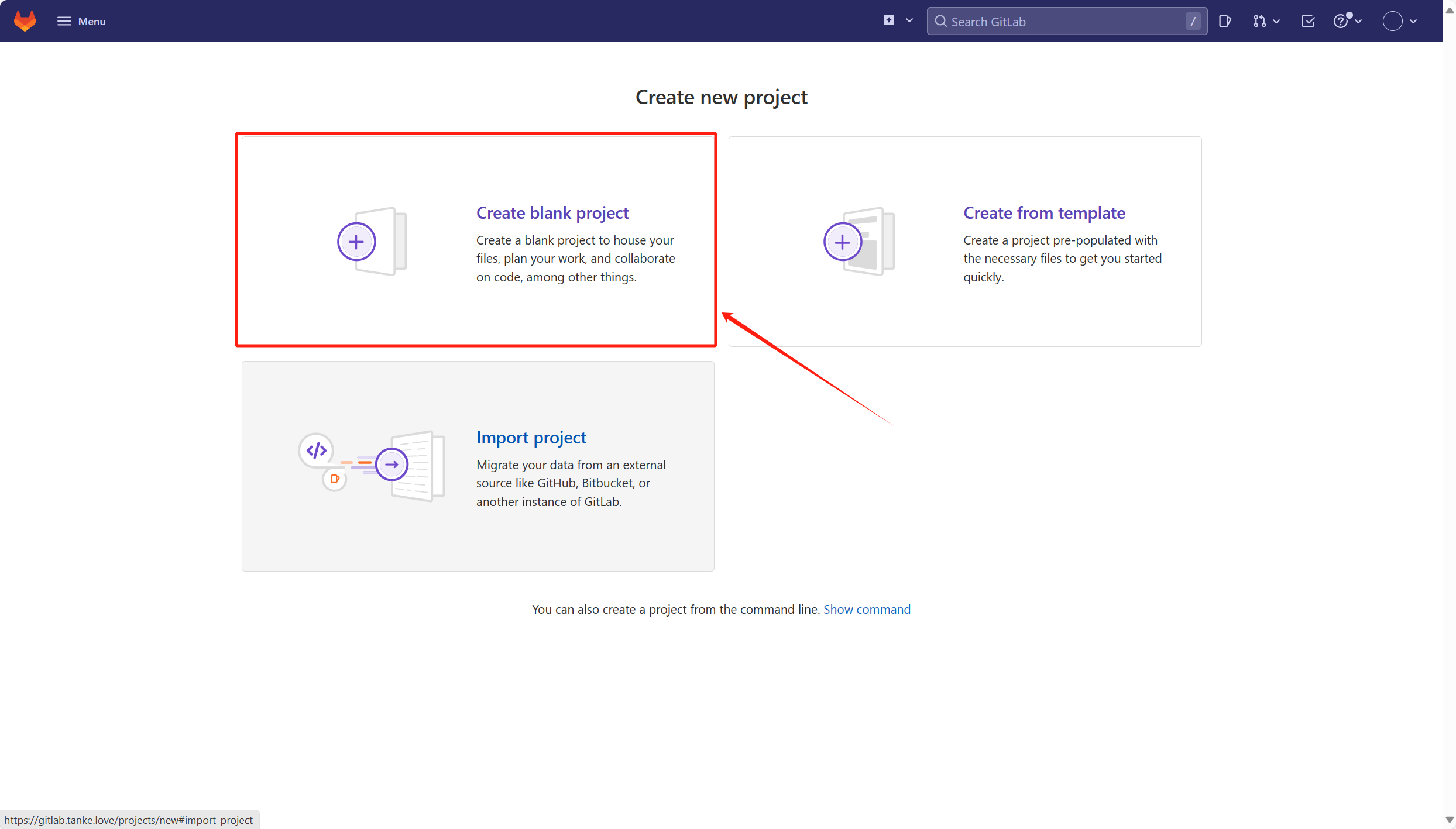The width and height of the screenshot is (1456, 829).
Task: Open the Merge requests icon
Action: [1259, 22]
